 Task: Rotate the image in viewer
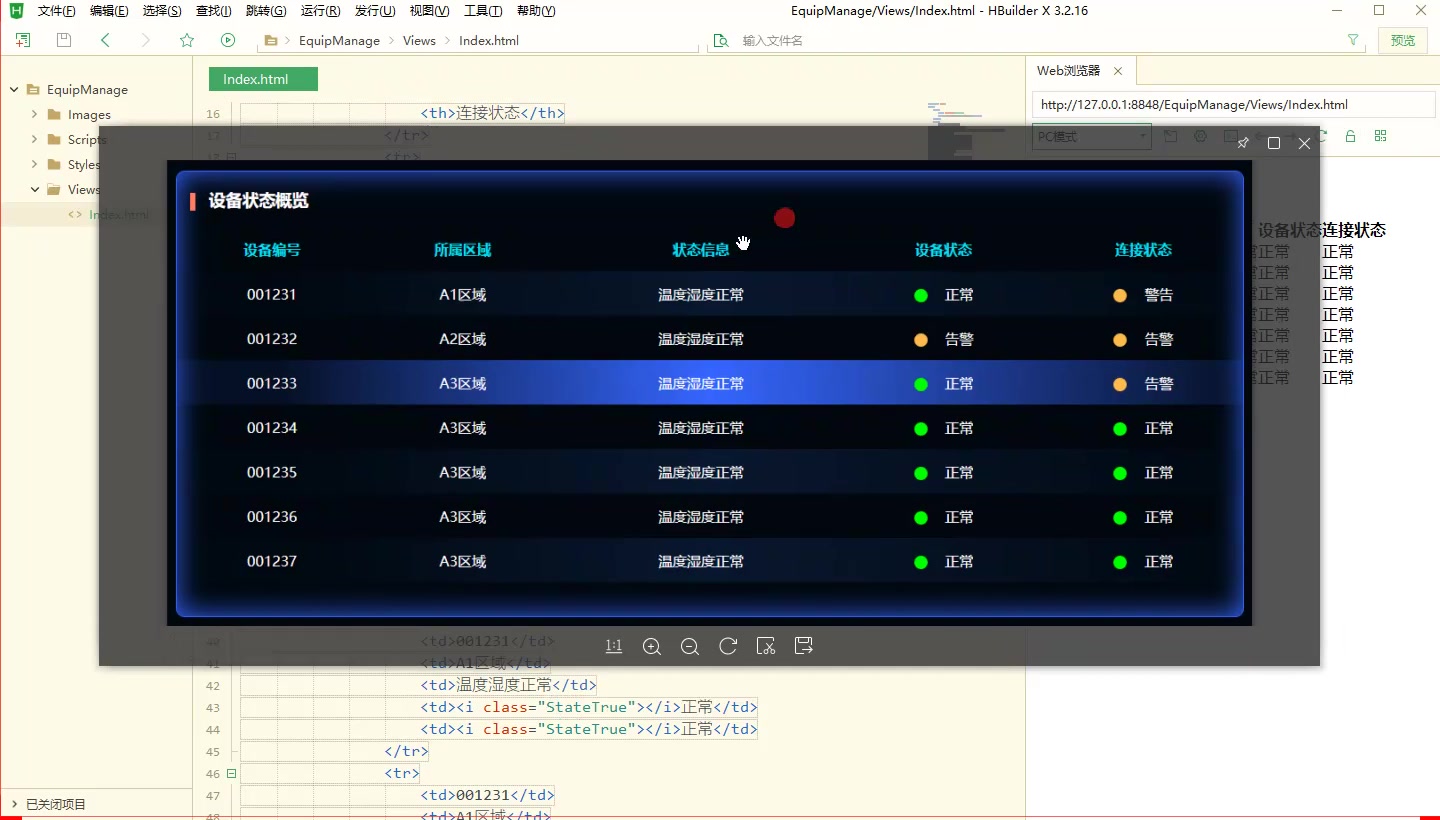coord(728,646)
